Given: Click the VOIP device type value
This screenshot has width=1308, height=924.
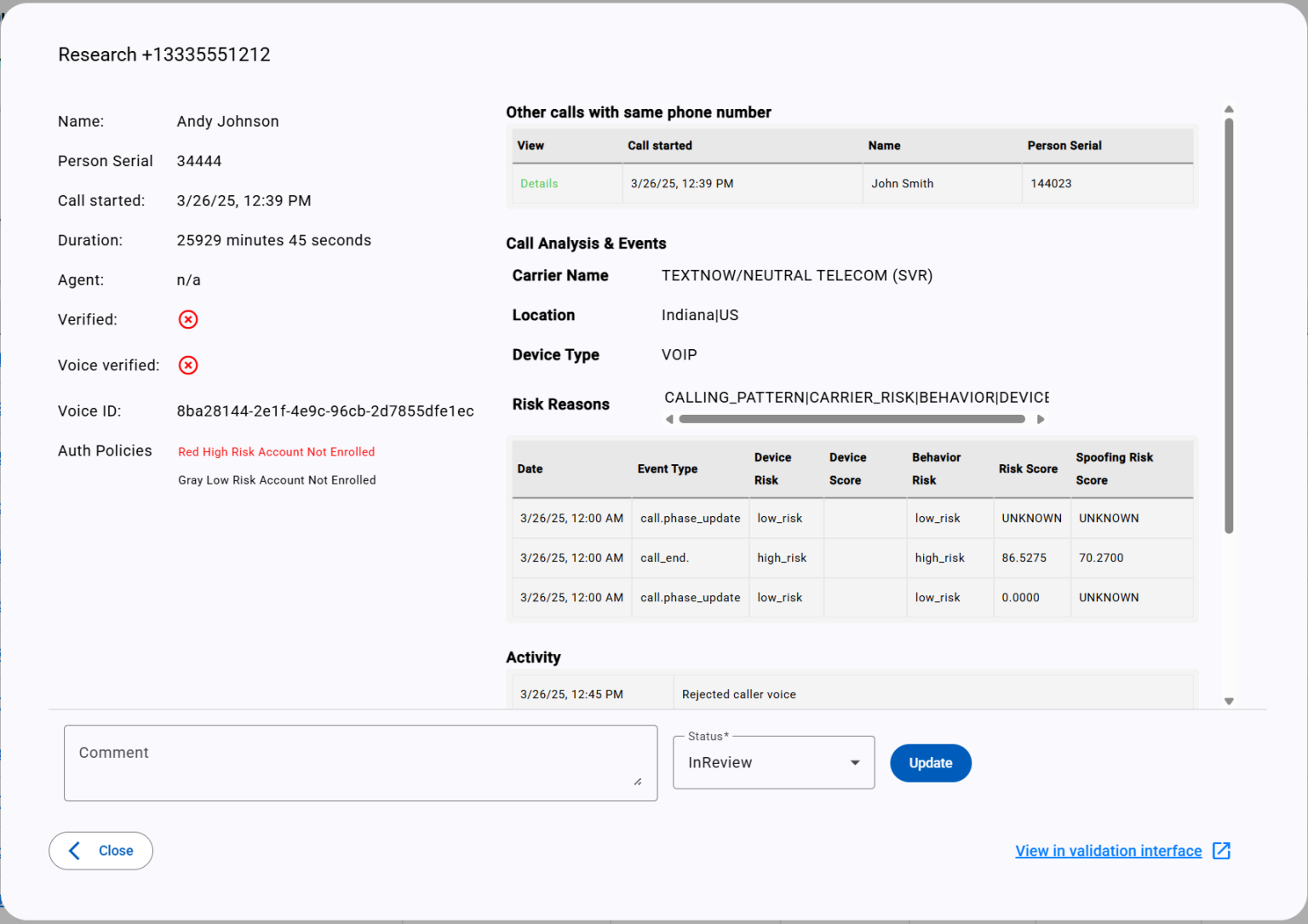Looking at the screenshot, I should tap(679, 355).
